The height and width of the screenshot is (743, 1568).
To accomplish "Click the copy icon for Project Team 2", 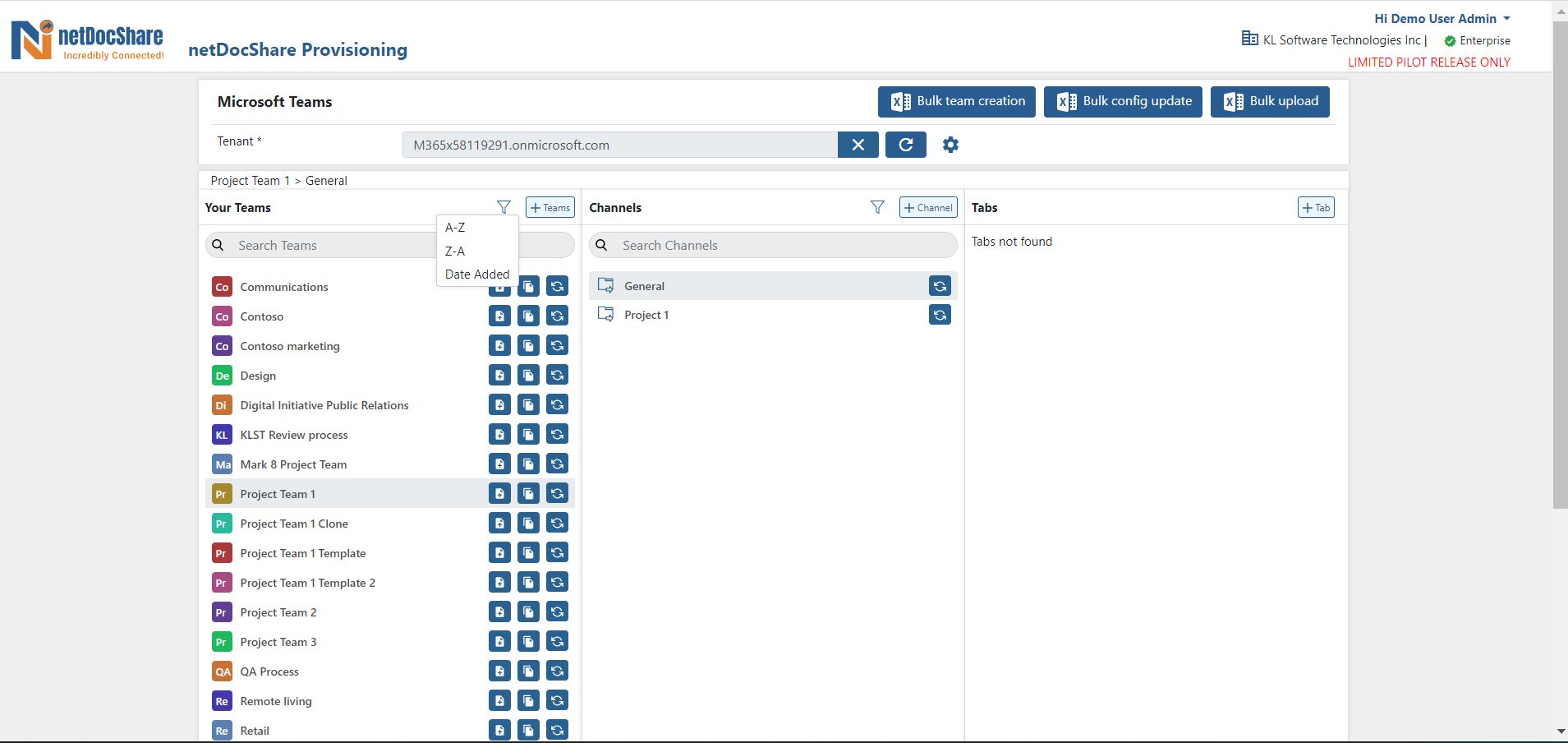I will (x=528, y=611).
